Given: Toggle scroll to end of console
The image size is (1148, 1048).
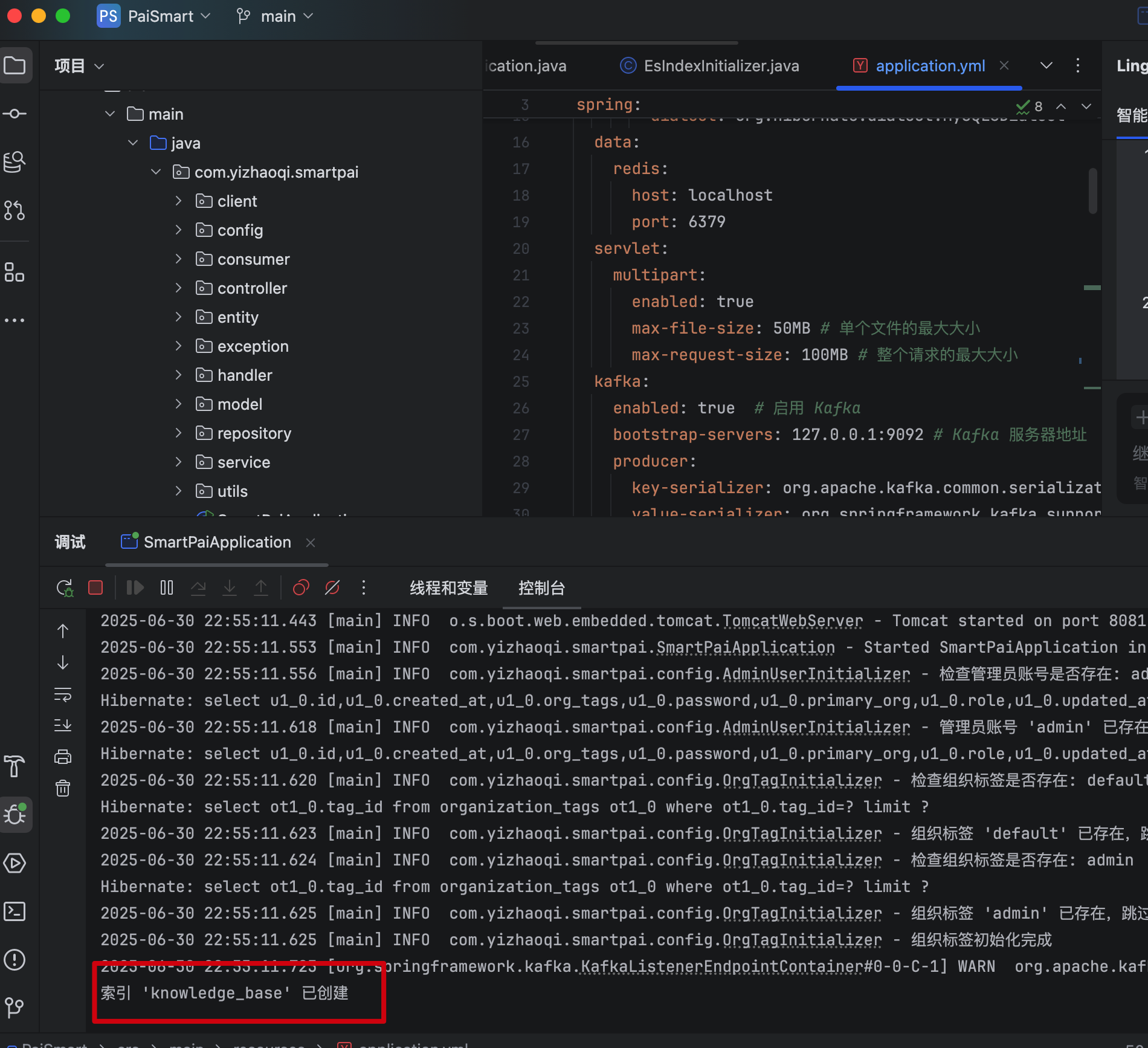Looking at the screenshot, I should click(x=63, y=725).
